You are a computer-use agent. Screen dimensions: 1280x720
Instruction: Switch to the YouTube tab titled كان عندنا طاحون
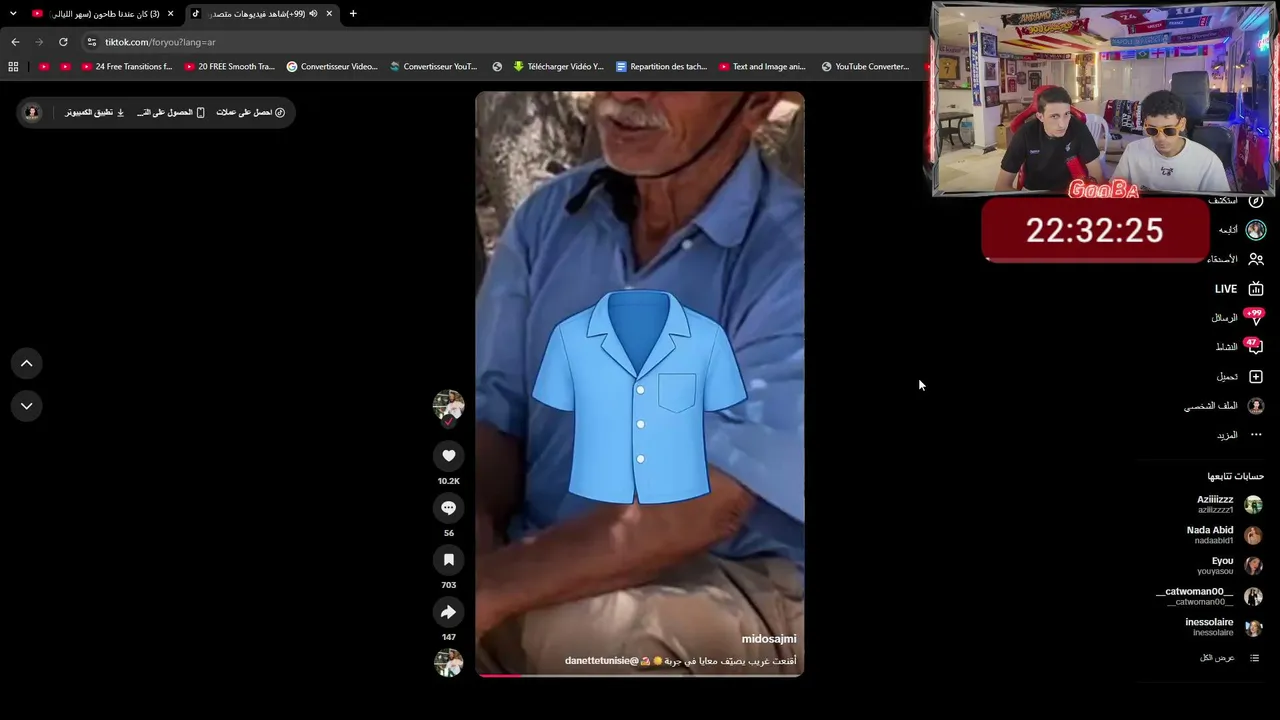[103, 14]
